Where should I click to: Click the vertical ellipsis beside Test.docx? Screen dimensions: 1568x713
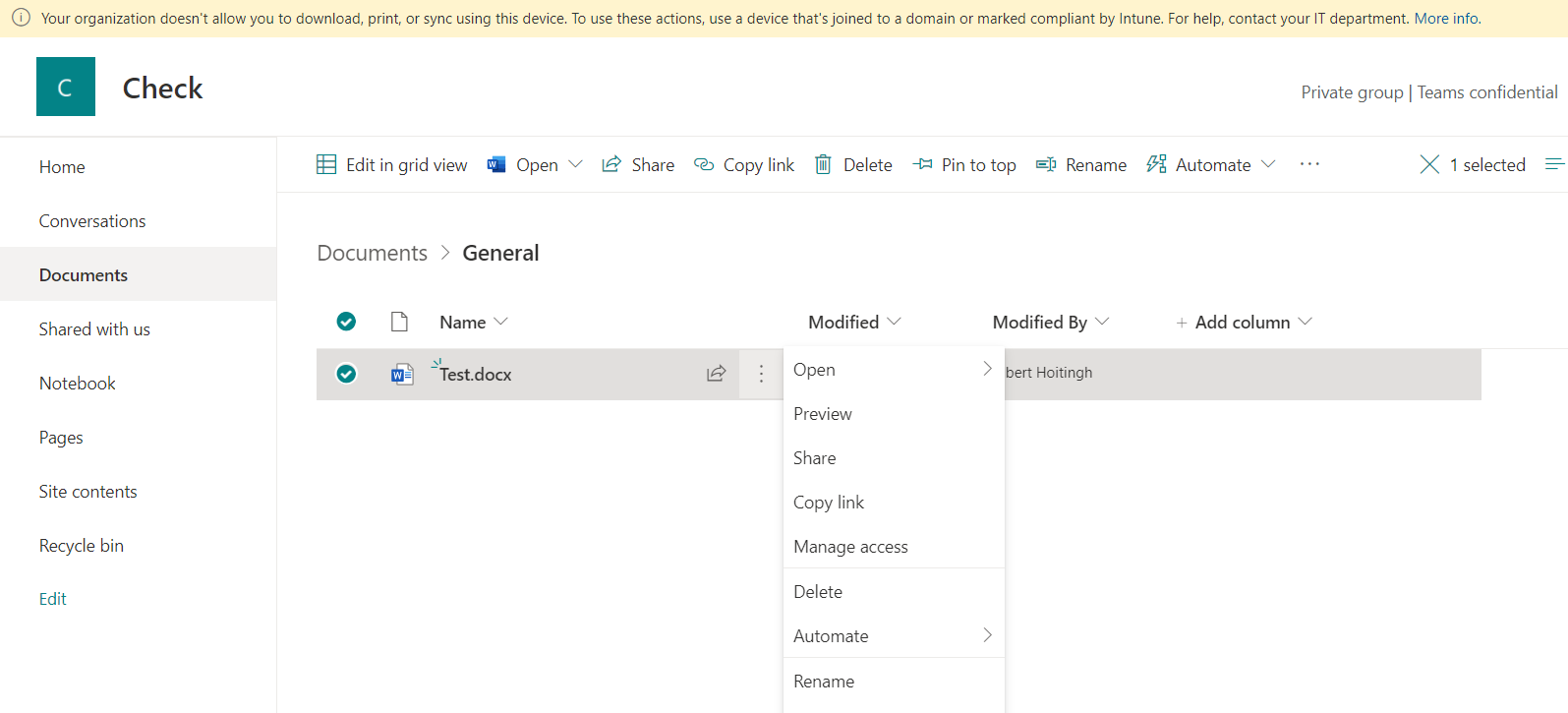click(x=761, y=374)
